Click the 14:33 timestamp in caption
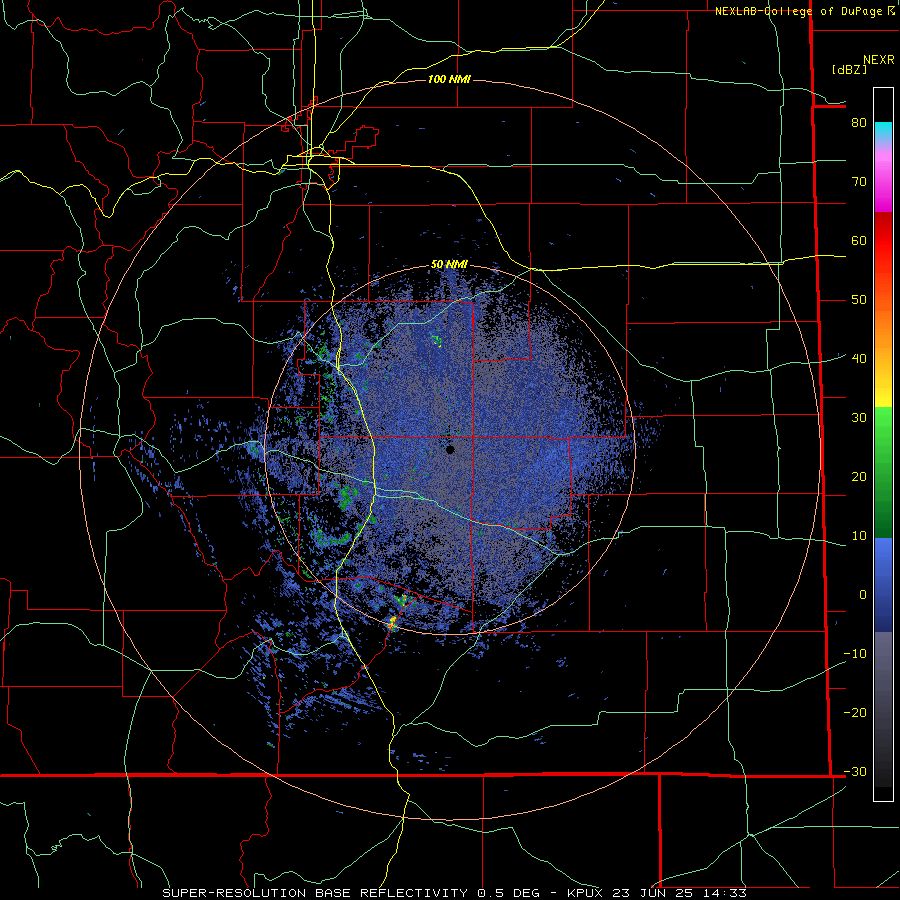This screenshot has width=900, height=900. pos(725,893)
